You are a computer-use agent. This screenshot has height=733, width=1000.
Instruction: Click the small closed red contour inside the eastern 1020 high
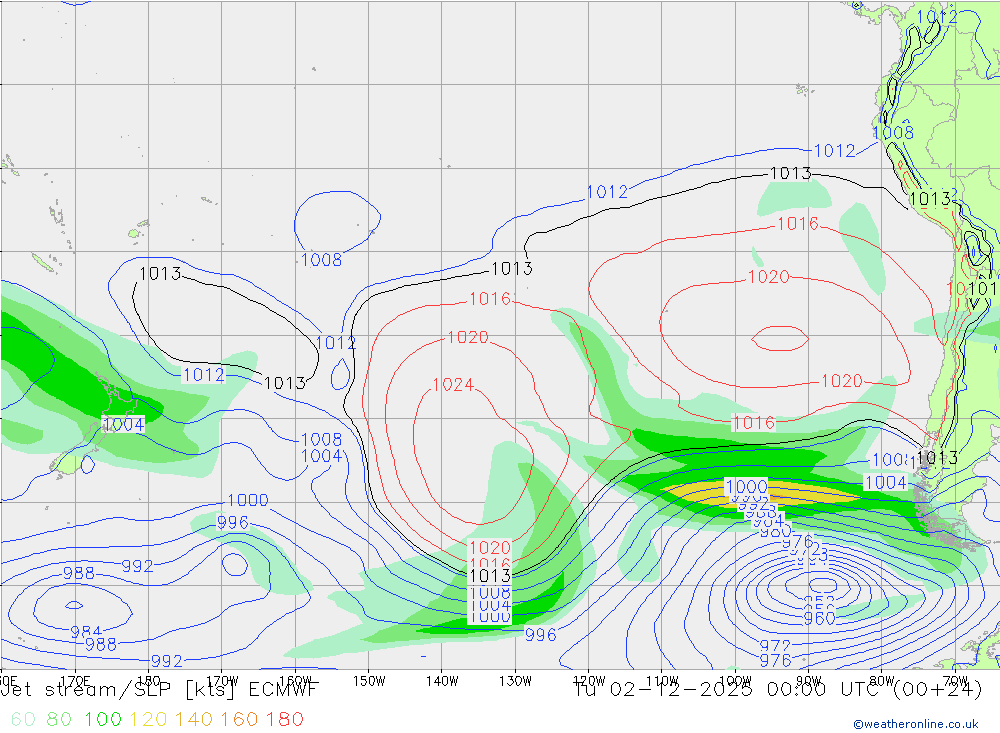coord(780,338)
